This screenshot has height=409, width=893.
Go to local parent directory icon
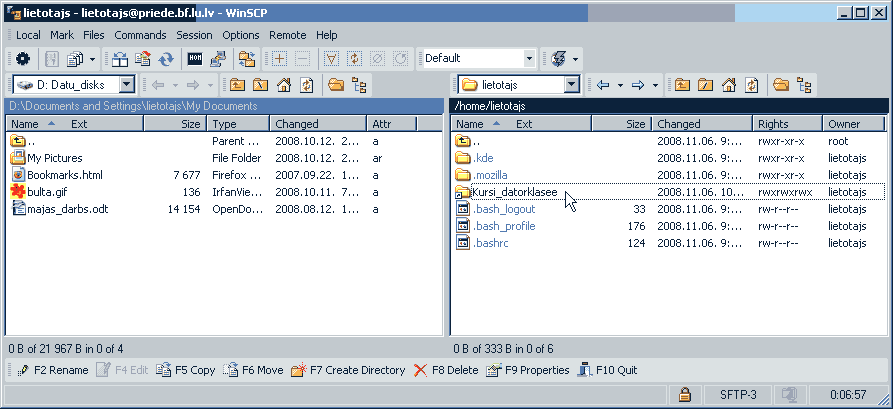(x=237, y=85)
